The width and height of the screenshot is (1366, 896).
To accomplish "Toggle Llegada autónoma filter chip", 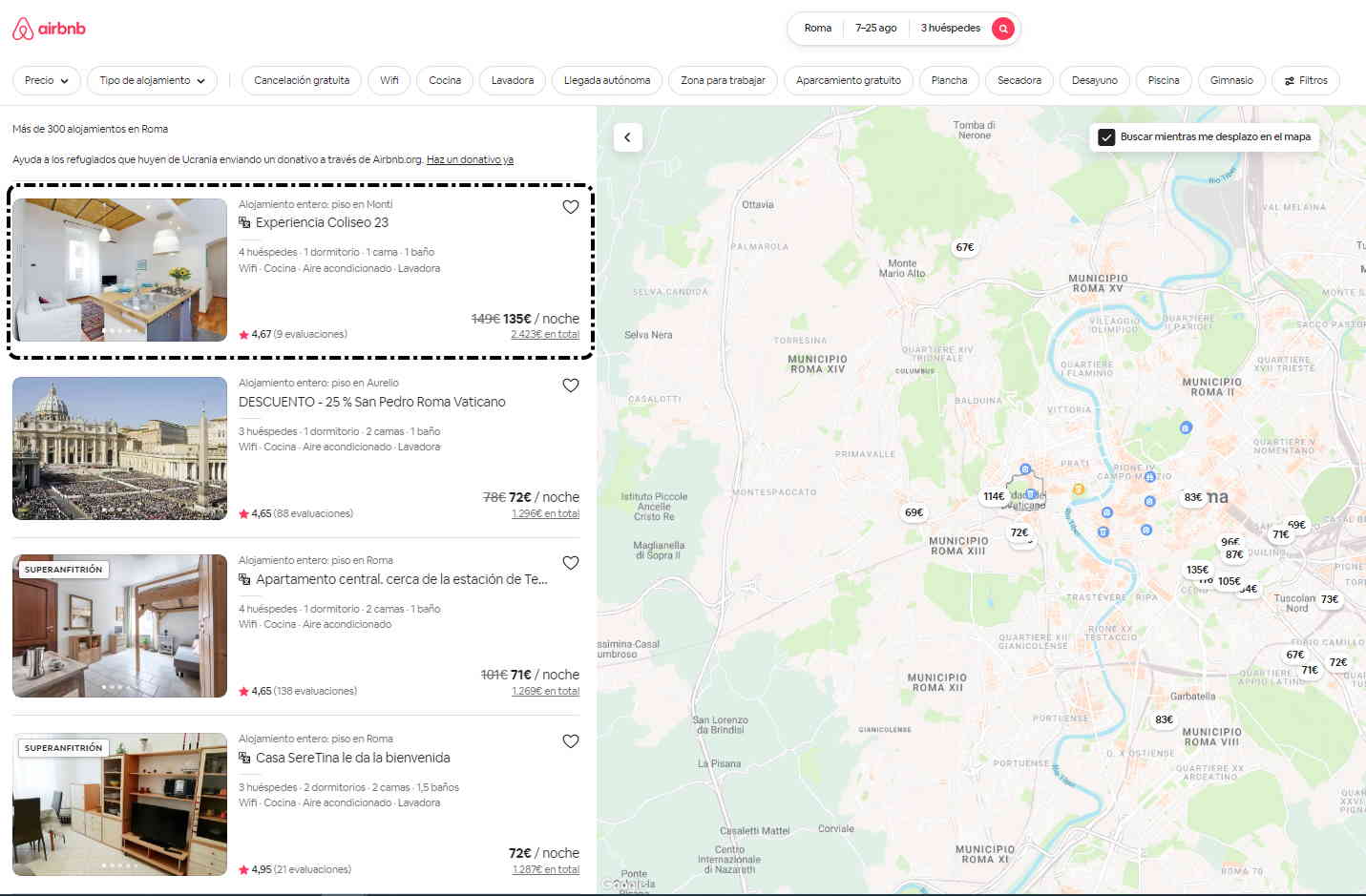I will tap(607, 80).
